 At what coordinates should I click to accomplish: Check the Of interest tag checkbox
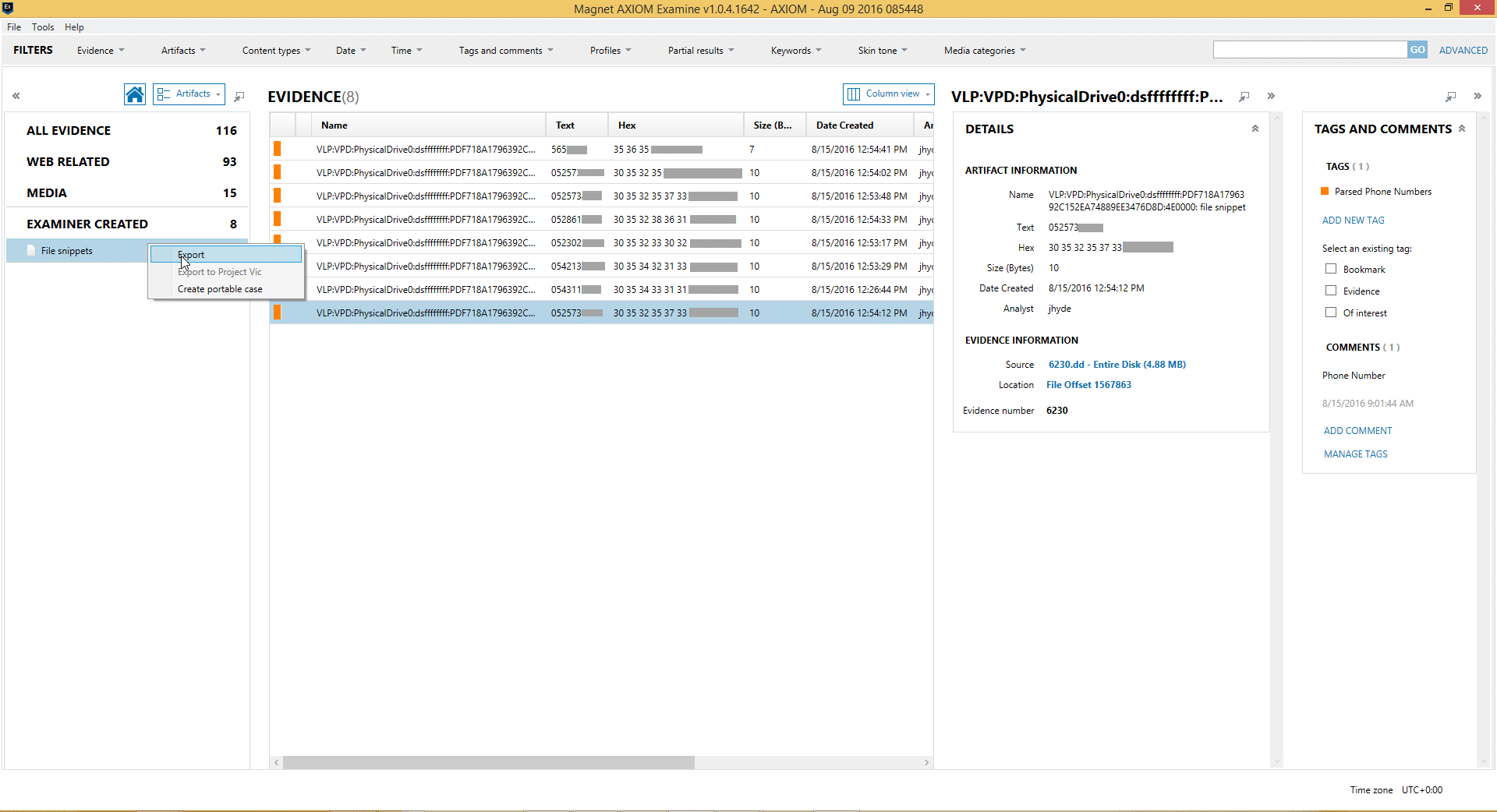[1331, 312]
